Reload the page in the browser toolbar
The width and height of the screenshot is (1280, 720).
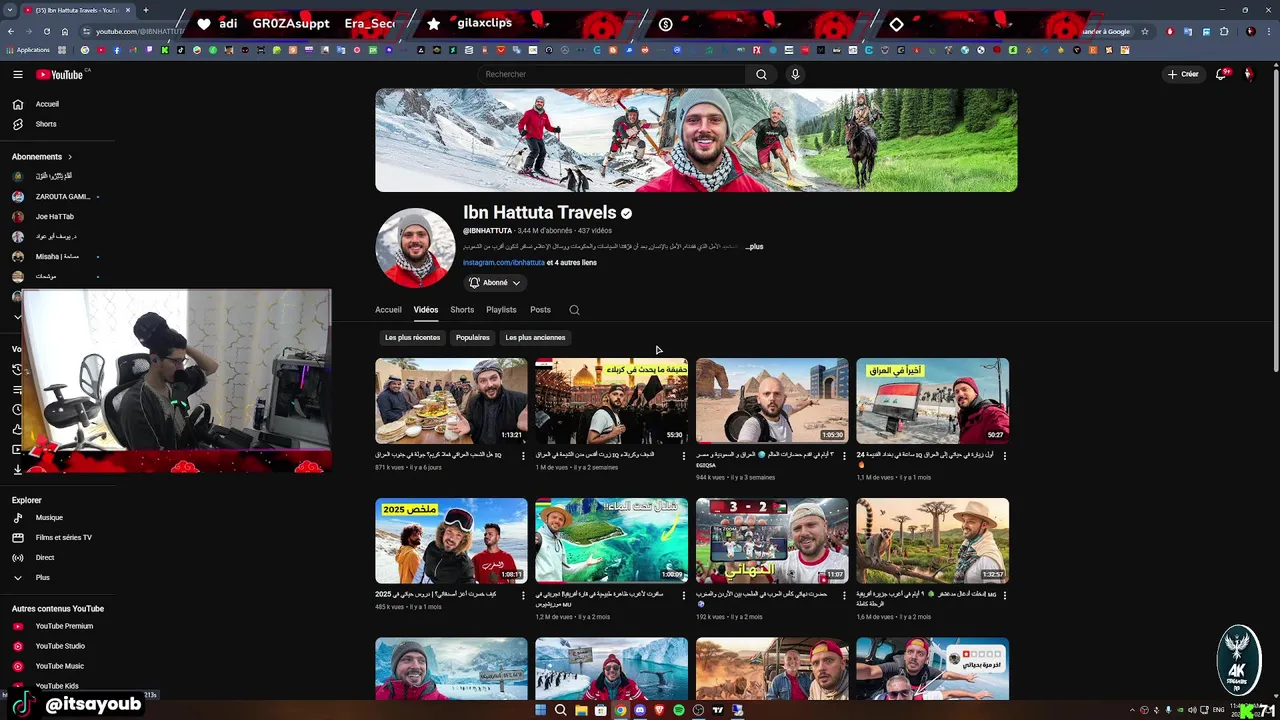pos(47,31)
